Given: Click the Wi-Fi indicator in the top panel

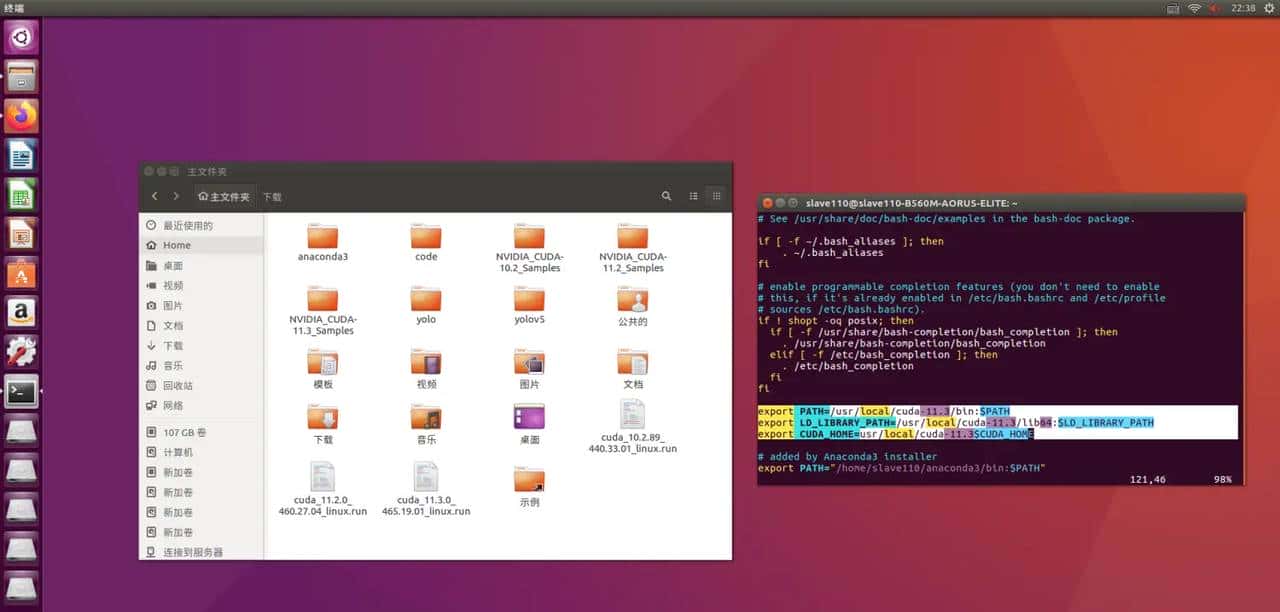Looking at the screenshot, I should tap(1196, 9).
